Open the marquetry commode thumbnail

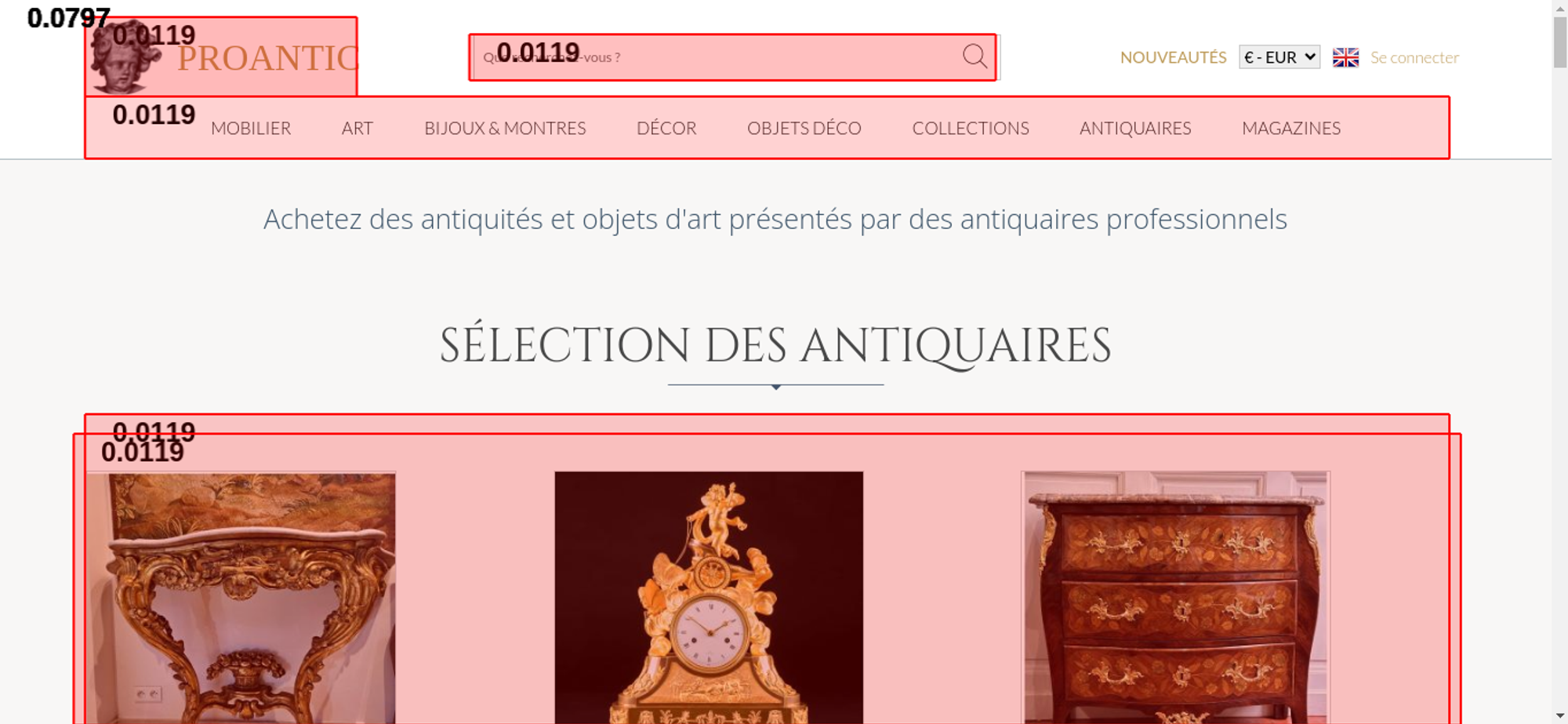tap(1175, 597)
